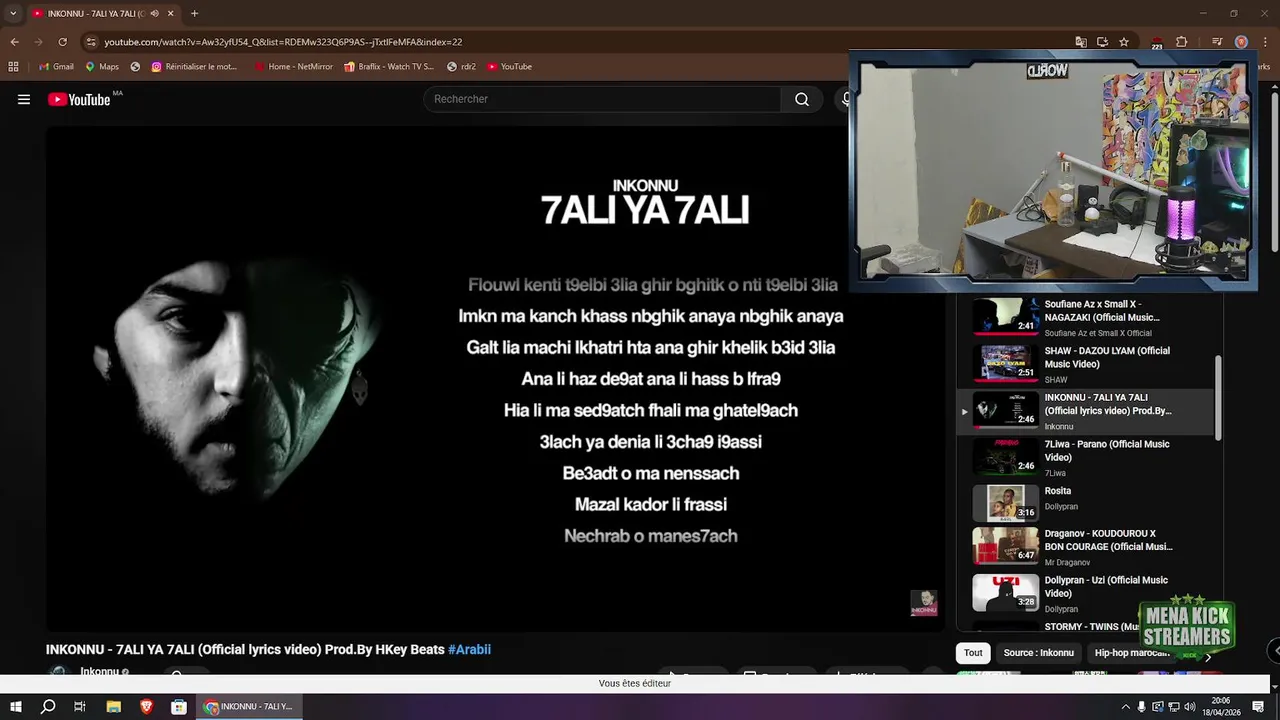Open the YouTube guide hamburger menu
The image size is (1280, 720).
(24, 99)
